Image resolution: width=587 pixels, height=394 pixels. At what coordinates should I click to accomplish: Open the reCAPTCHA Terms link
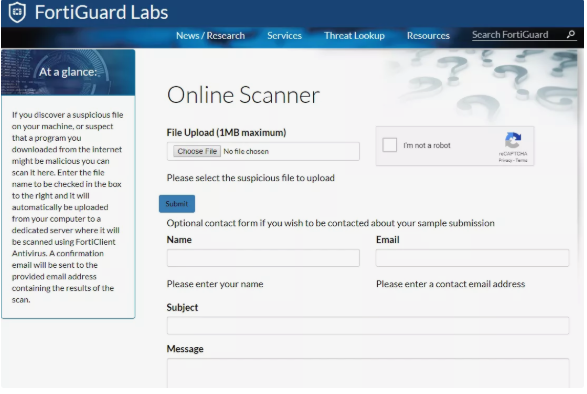click(x=521, y=160)
